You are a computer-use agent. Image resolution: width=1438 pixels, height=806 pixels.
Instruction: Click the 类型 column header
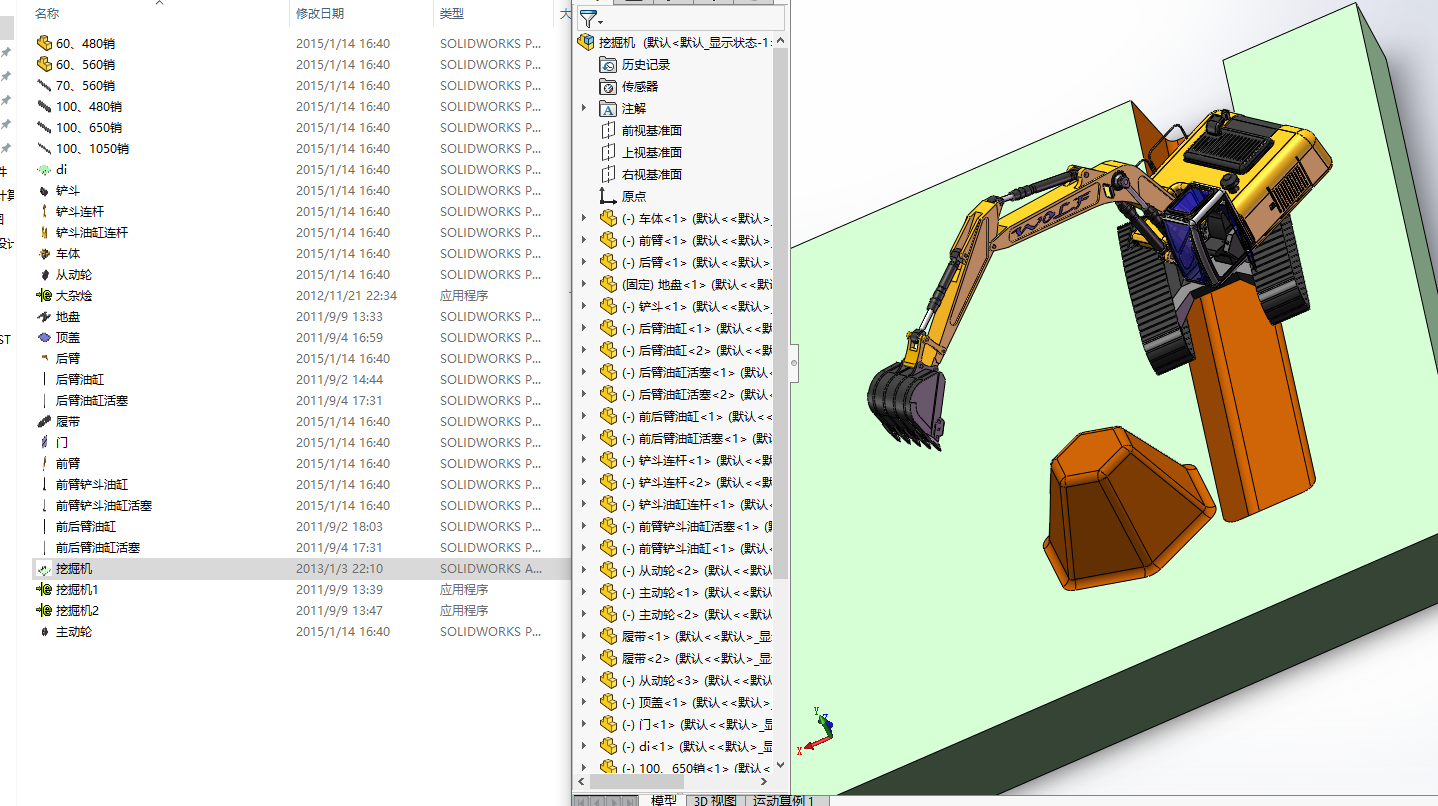(x=452, y=13)
